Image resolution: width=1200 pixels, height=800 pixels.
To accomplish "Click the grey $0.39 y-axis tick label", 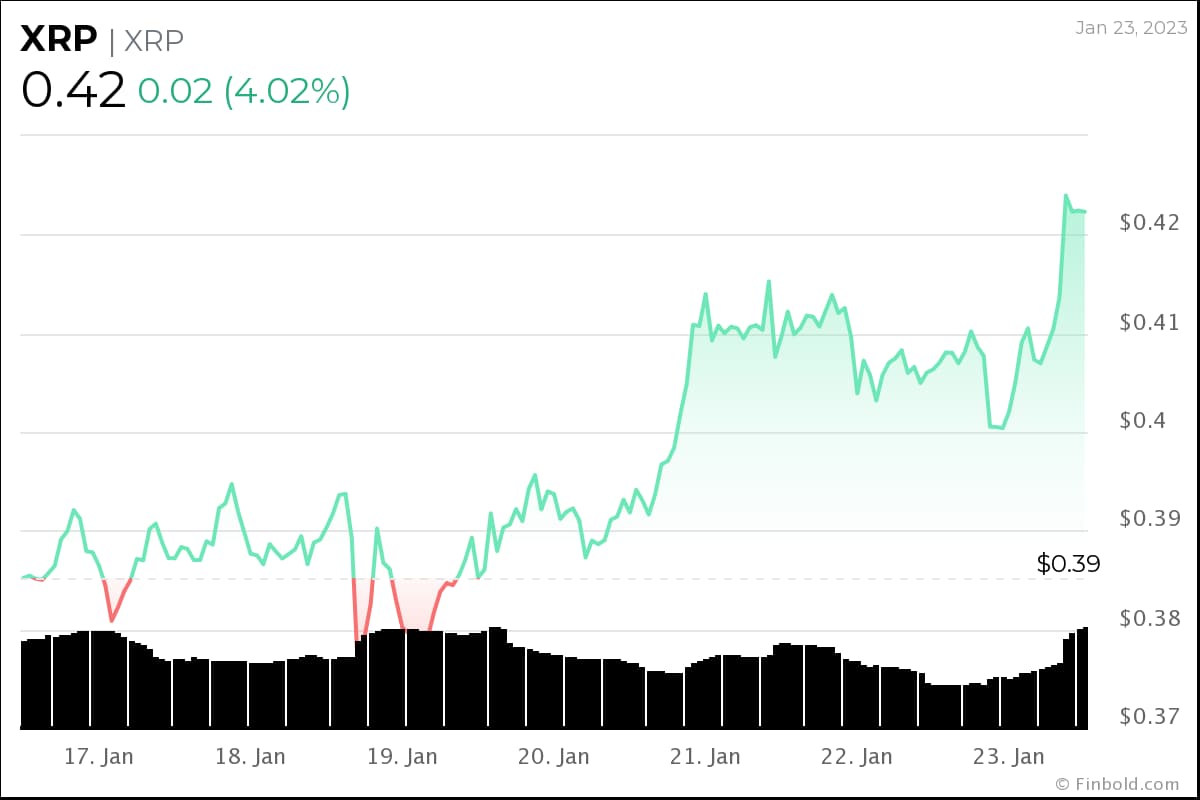I will [x=1150, y=518].
